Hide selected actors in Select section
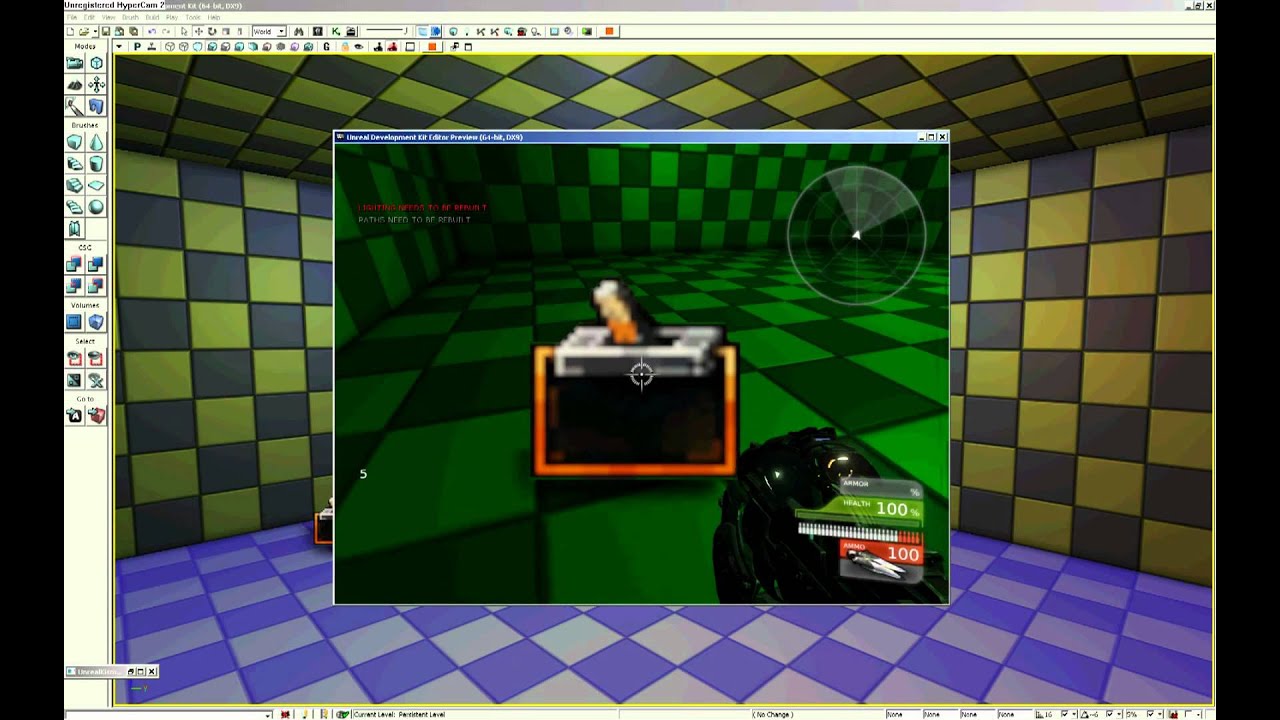The width and height of the screenshot is (1280, 720). coord(96,358)
